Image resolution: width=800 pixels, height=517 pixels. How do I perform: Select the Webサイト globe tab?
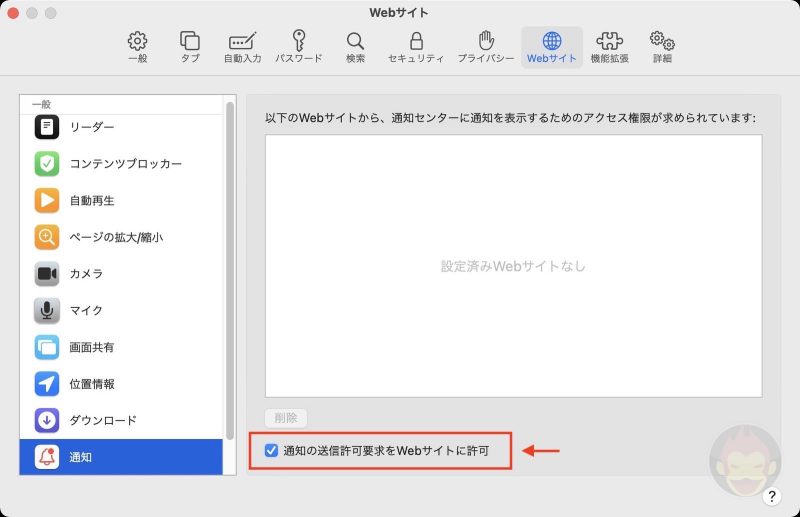(552, 47)
